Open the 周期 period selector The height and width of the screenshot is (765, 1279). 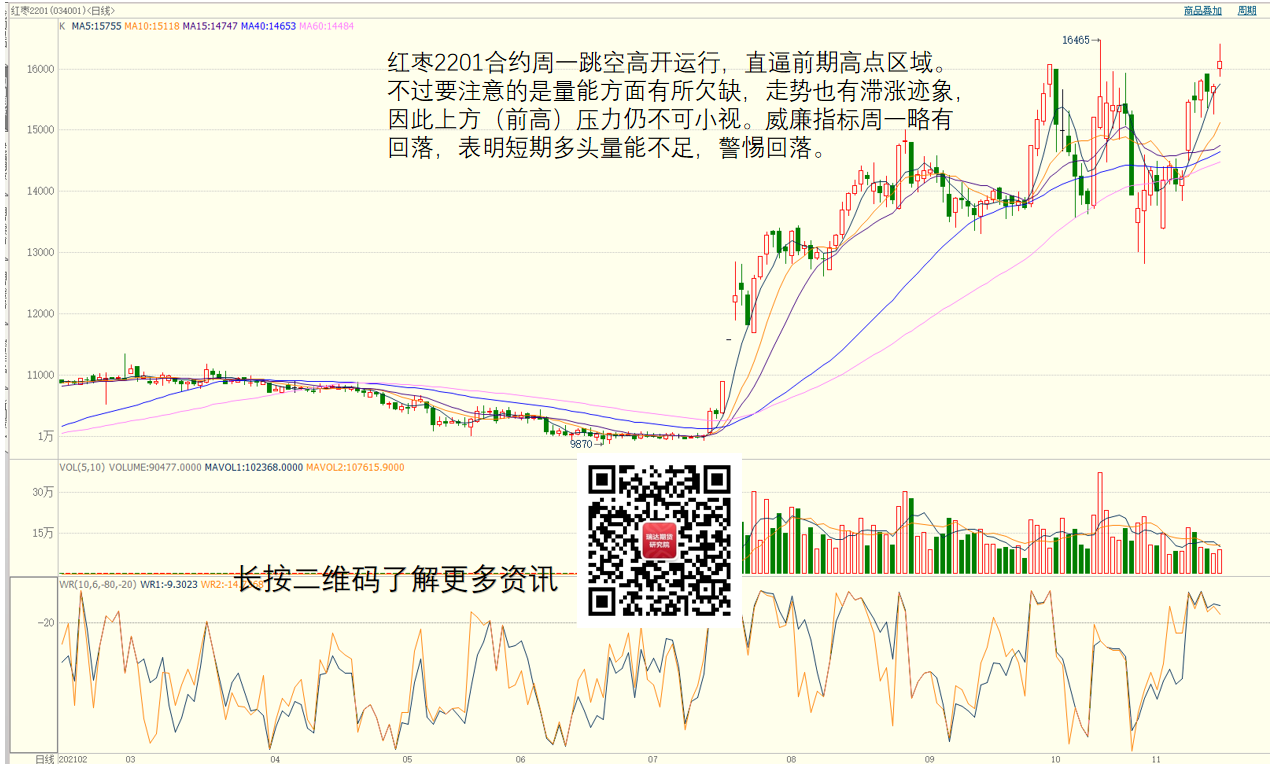click(1246, 10)
